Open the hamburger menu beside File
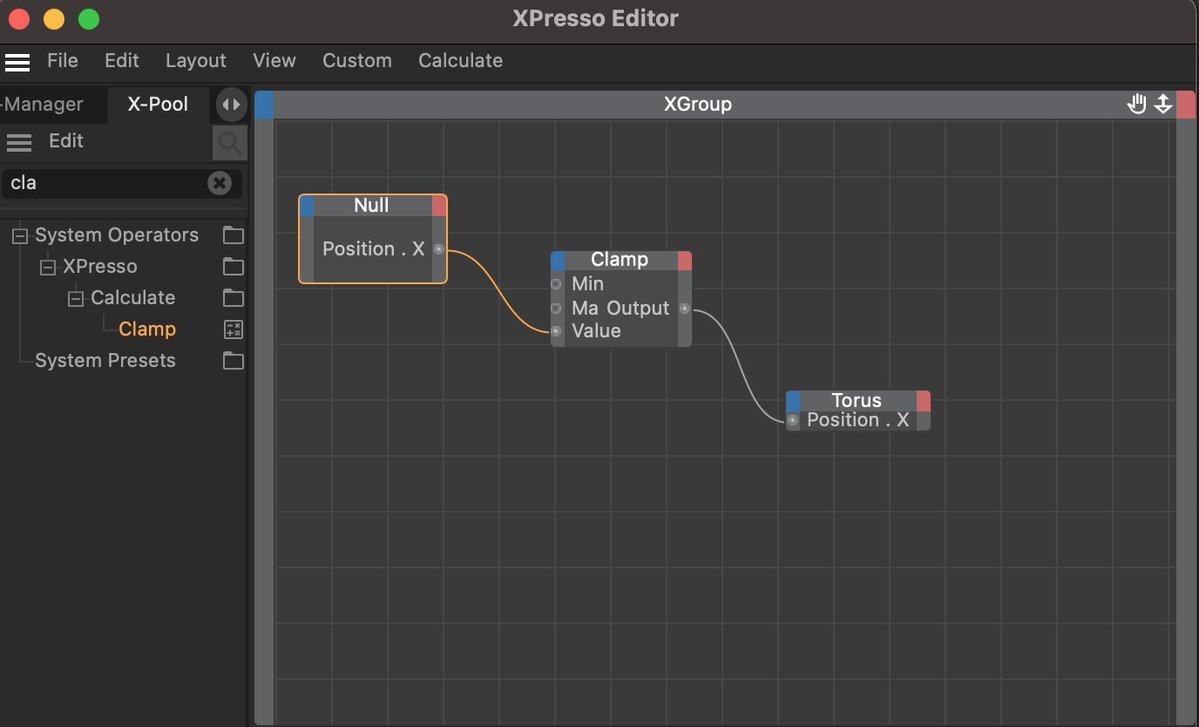This screenshot has height=727, width=1199. click(x=18, y=62)
